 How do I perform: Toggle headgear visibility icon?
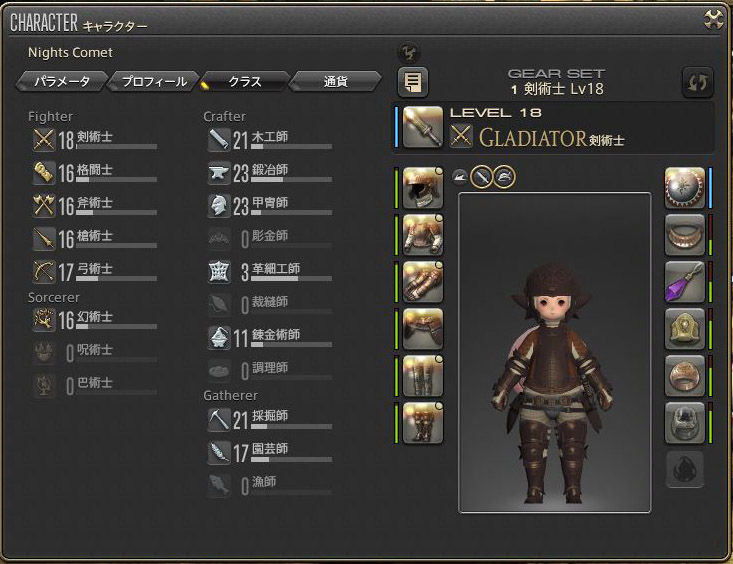504,177
